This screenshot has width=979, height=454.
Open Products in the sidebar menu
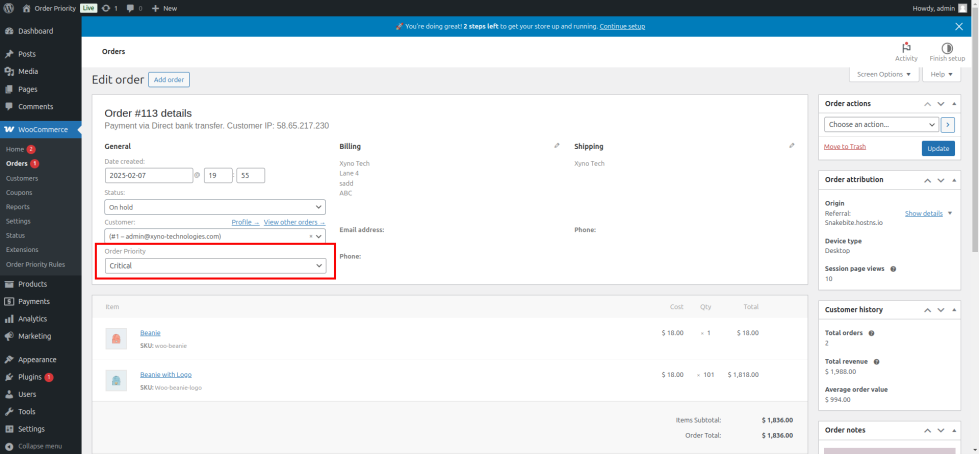tap(32, 284)
